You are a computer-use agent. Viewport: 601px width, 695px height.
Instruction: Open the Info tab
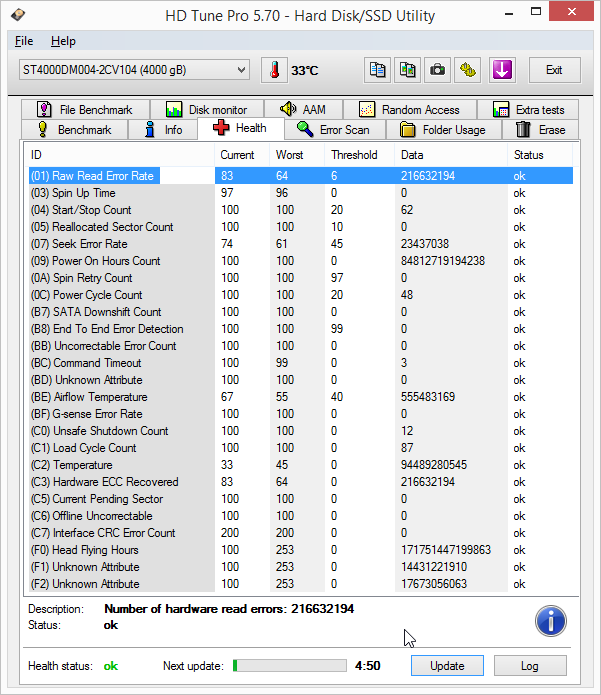(x=163, y=130)
